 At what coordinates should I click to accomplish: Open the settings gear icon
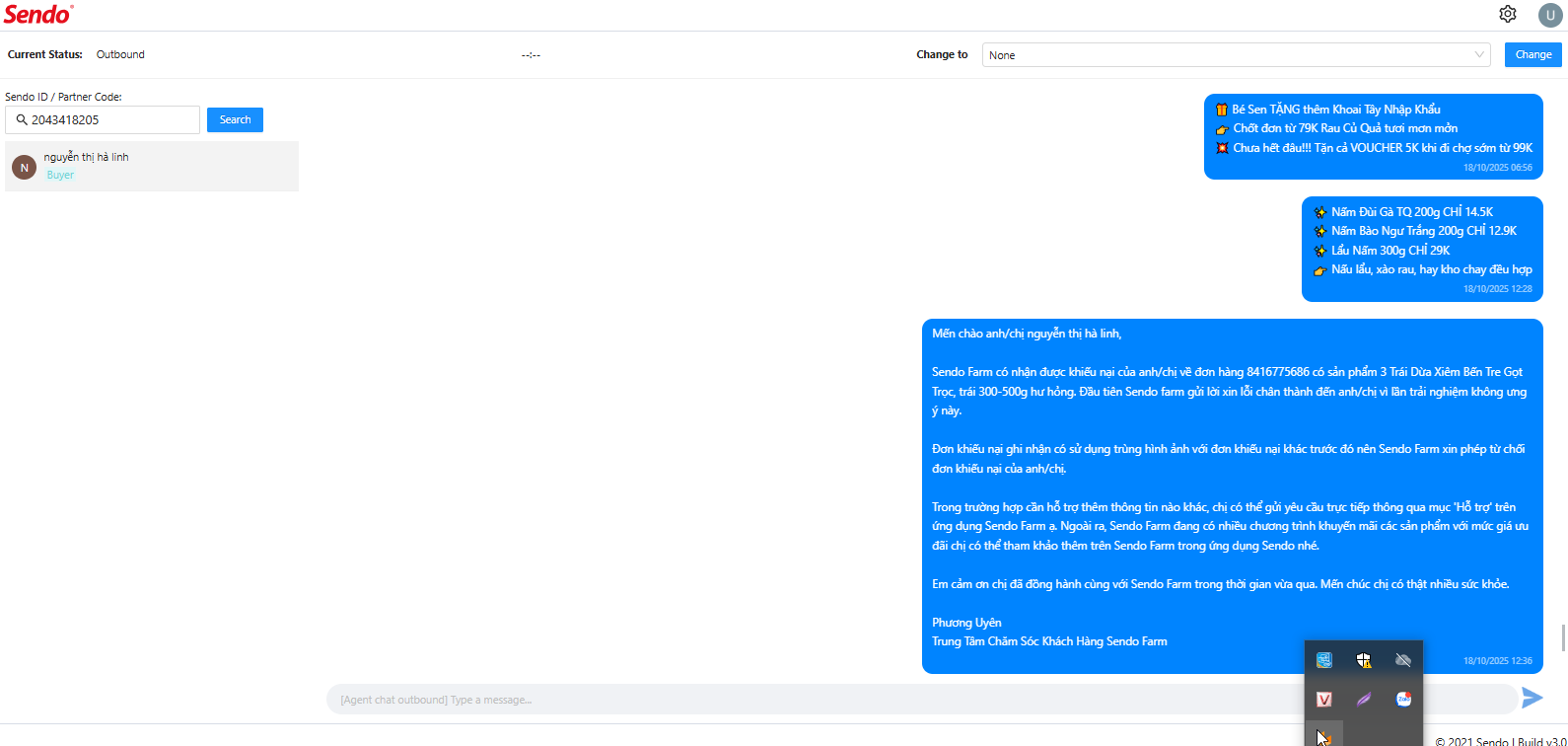[x=1508, y=14]
